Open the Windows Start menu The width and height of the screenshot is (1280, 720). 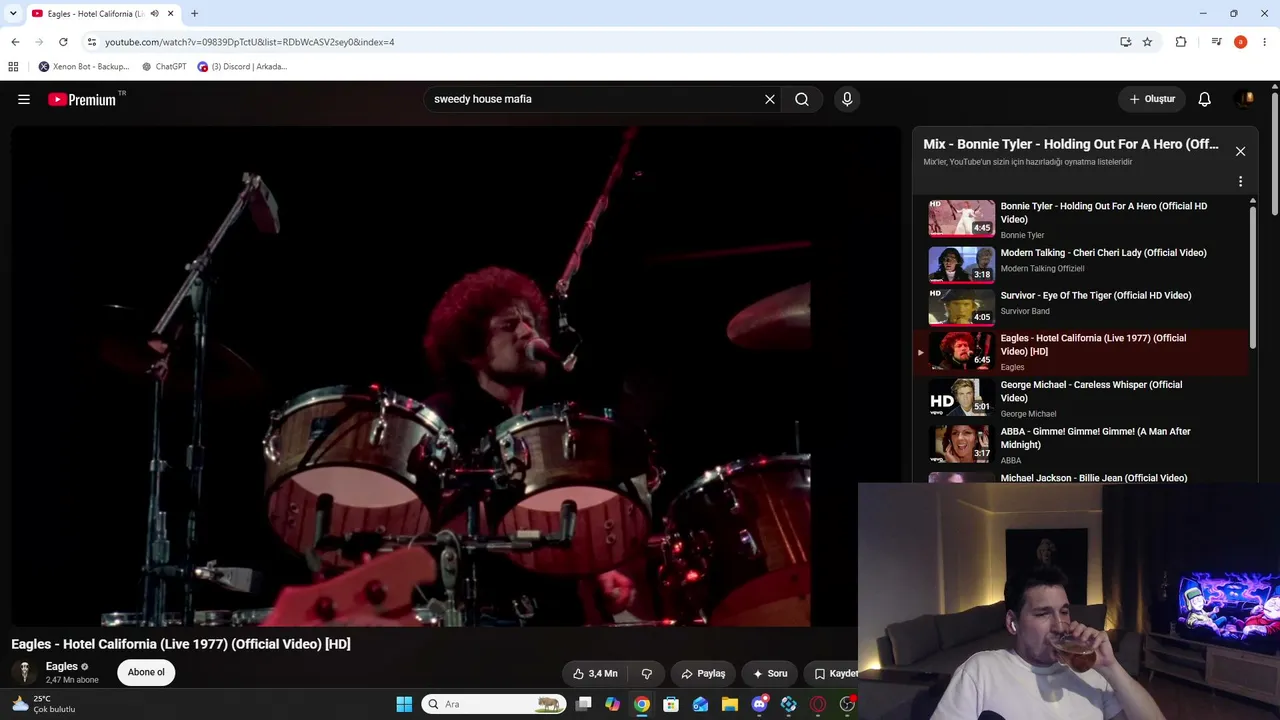[404, 704]
